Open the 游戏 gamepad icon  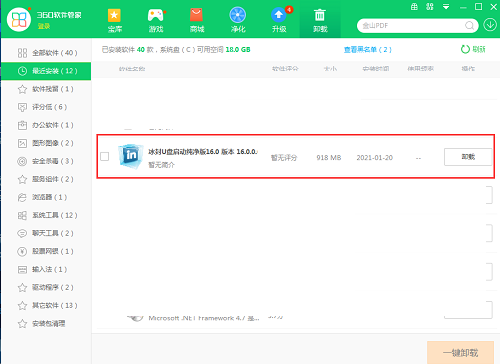156,20
